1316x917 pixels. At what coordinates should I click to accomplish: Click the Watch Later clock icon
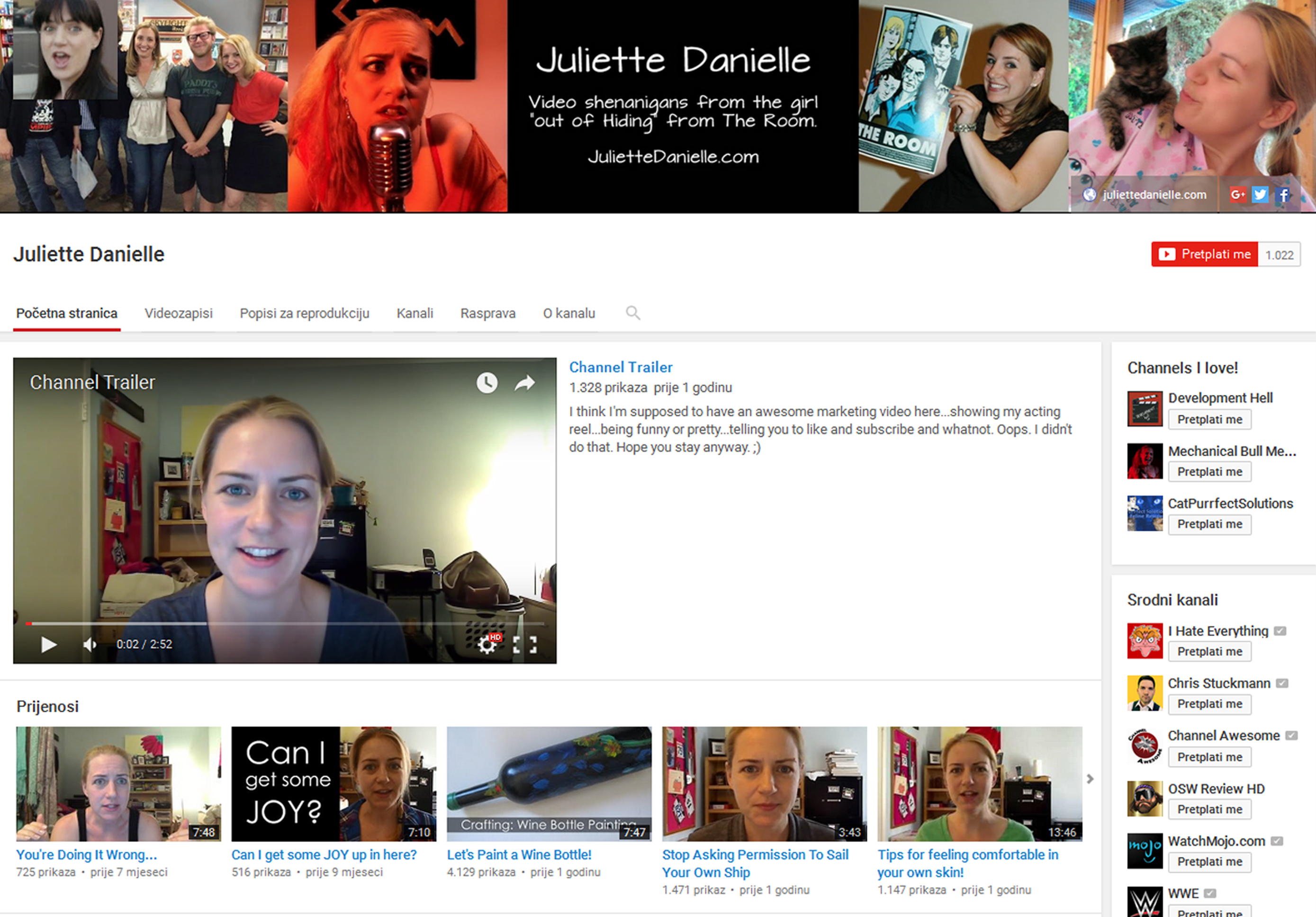pos(487,383)
